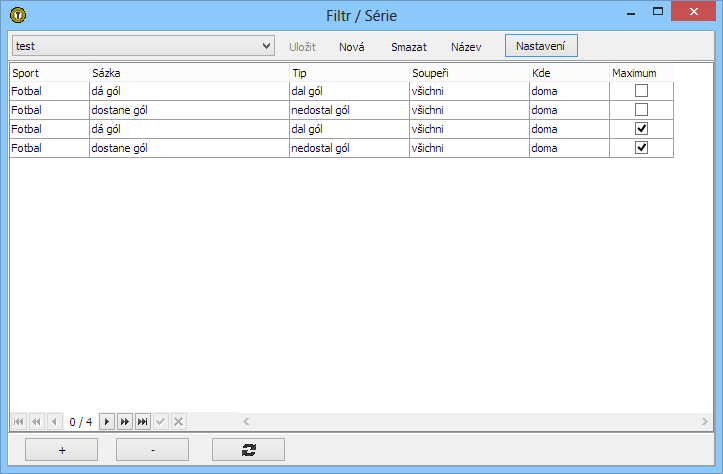Screen dimensions: 723x474
Task: Select 'nedostal gól' cell in second row
Action: click(x=349, y=110)
